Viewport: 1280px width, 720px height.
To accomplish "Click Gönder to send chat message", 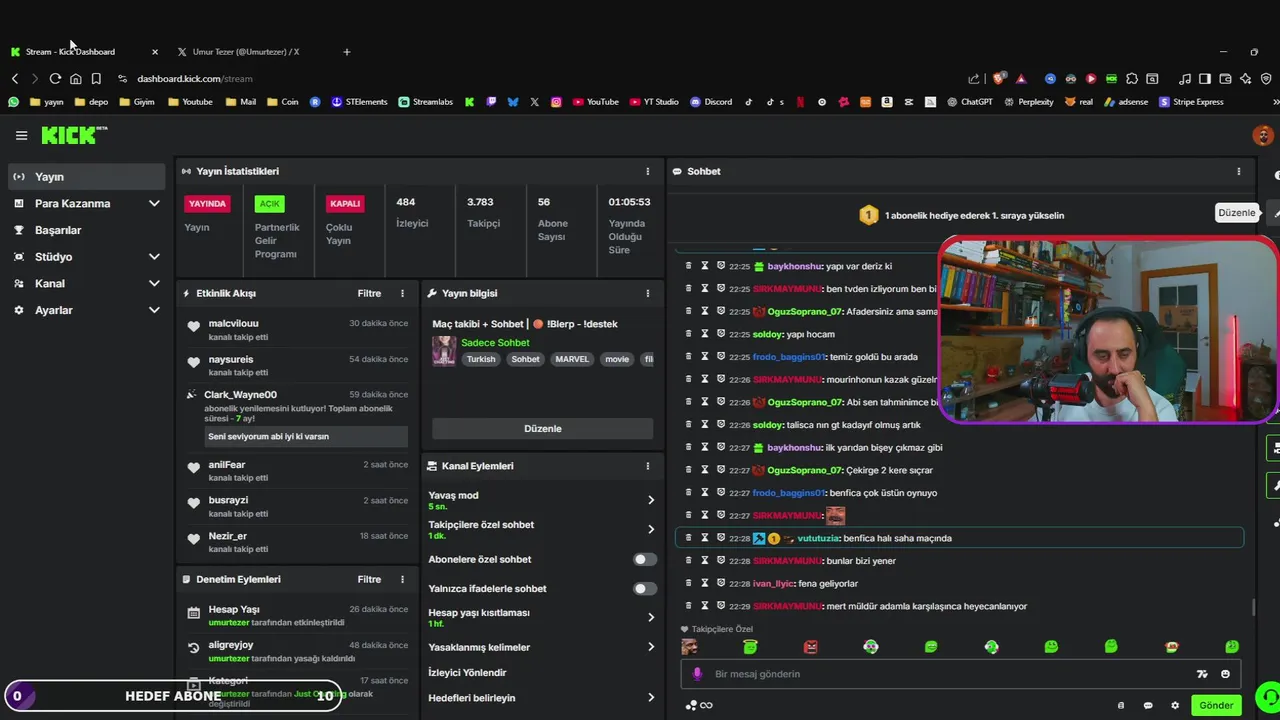I will pyautogui.click(x=1216, y=705).
